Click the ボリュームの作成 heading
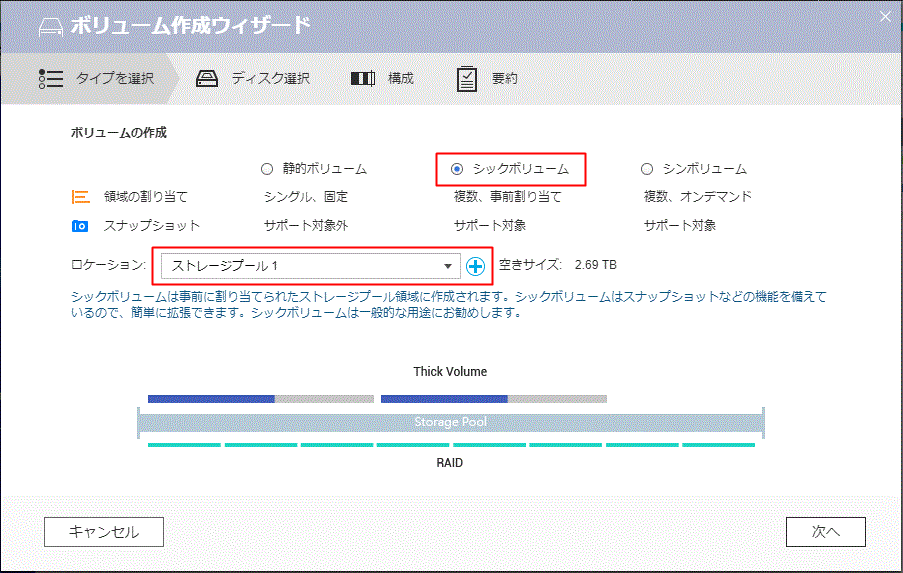903x573 pixels. point(119,133)
